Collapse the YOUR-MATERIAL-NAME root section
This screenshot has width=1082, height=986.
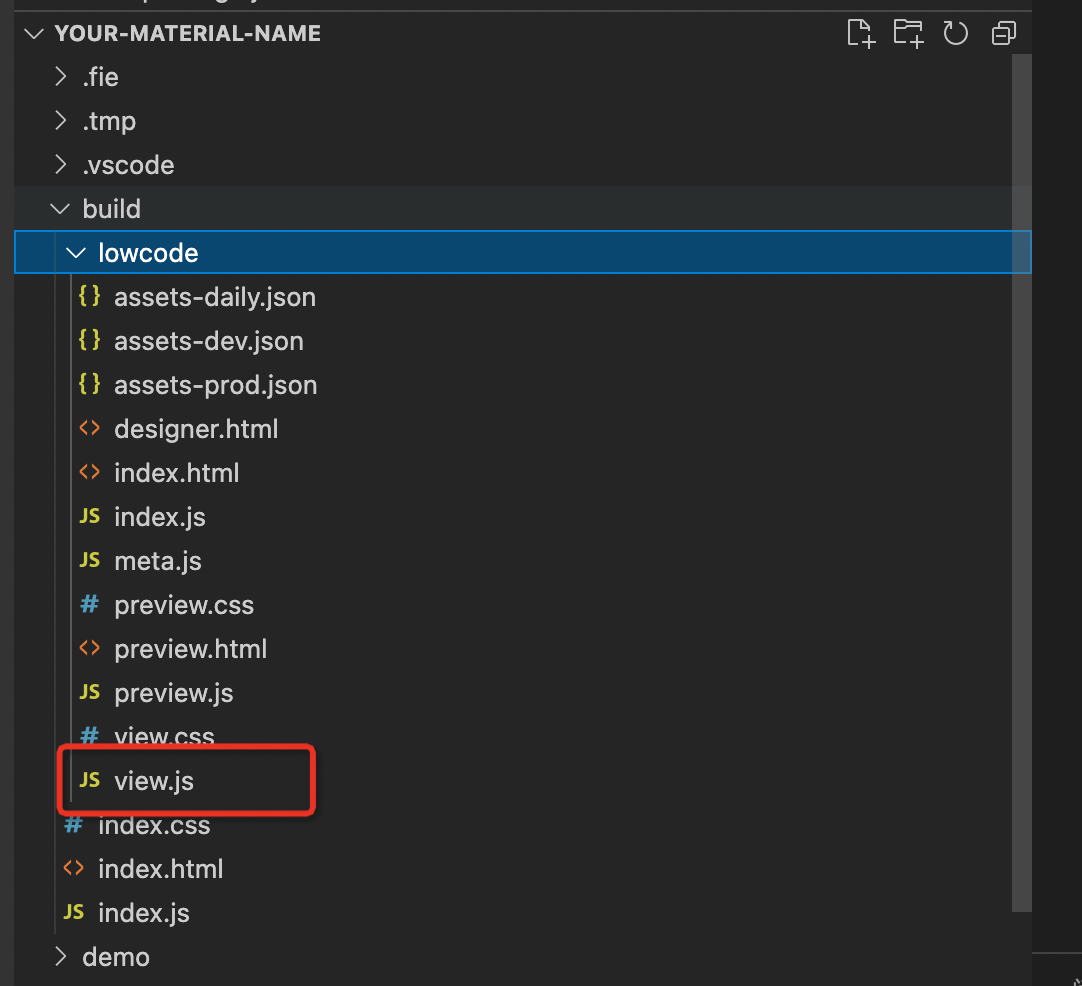pyautogui.click(x=35, y=33)
